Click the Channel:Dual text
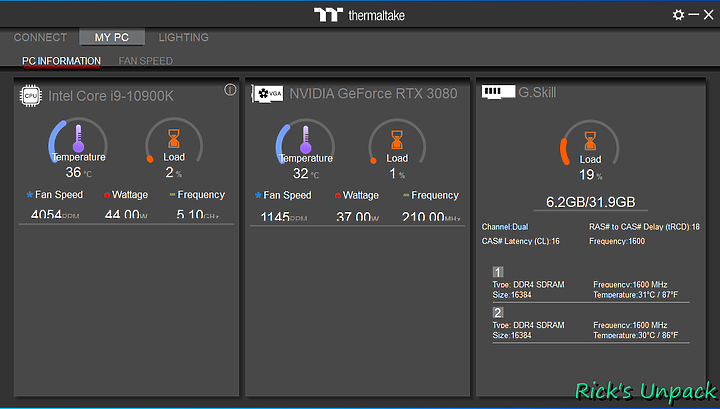 point(505,227)
